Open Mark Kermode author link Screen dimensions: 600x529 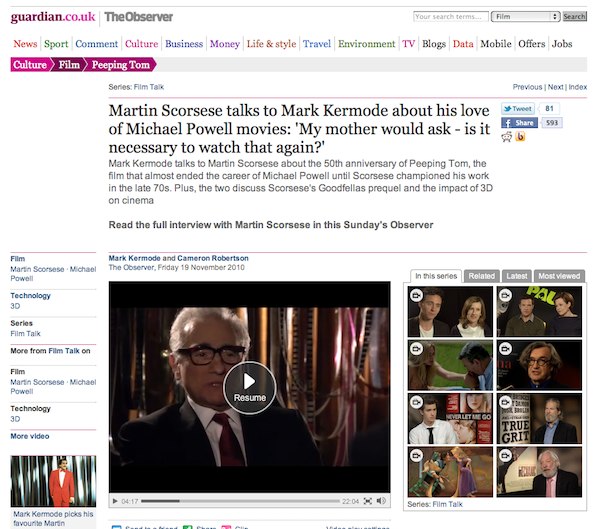click(x=134, y=258)
